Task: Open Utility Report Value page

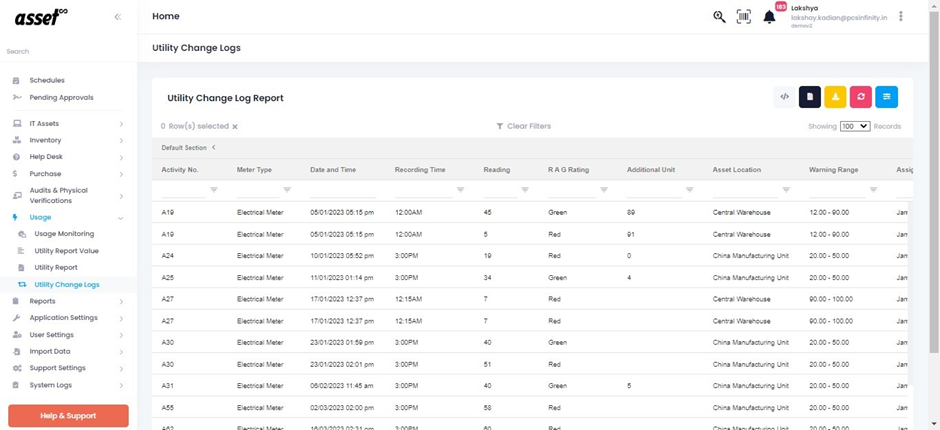Action: tap(66, 251)
